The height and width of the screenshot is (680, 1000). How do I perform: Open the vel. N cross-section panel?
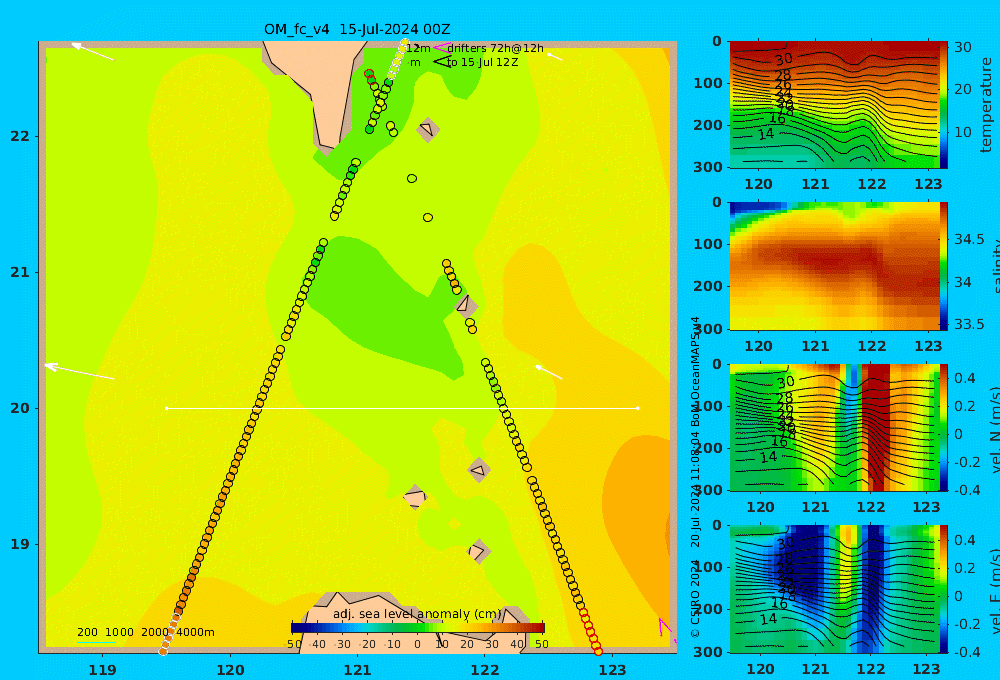pos(834,427)
